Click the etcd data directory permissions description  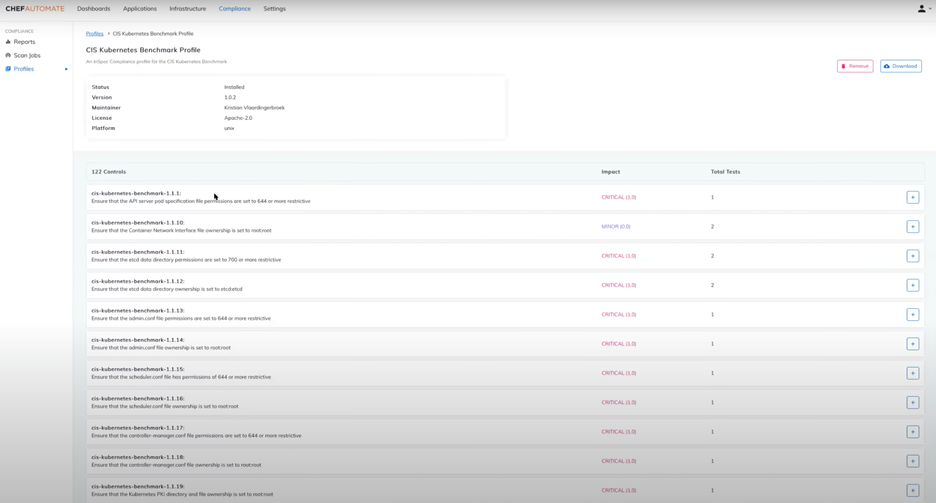pyautogui.click(x=186, y=260)
